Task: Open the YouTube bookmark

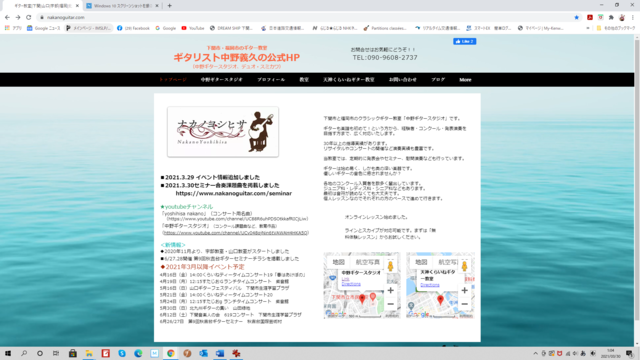Action: pyautogui.click(x=193, y=28)
